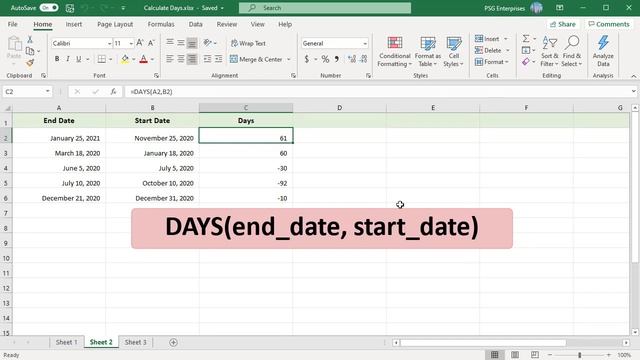Switch to the Insert tab
The height and width of the screenshot is (360, 640).
point(74,24)
